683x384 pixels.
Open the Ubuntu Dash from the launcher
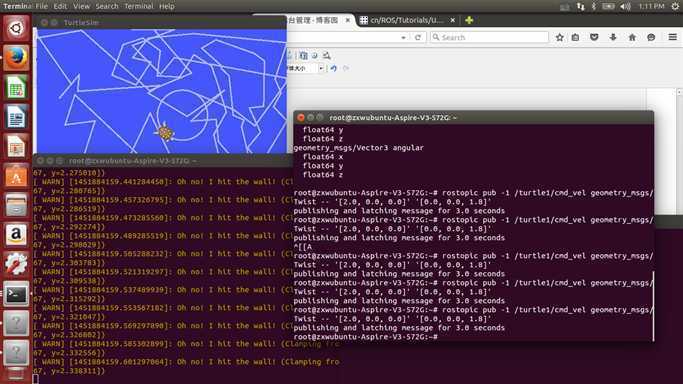pos(16,29)
